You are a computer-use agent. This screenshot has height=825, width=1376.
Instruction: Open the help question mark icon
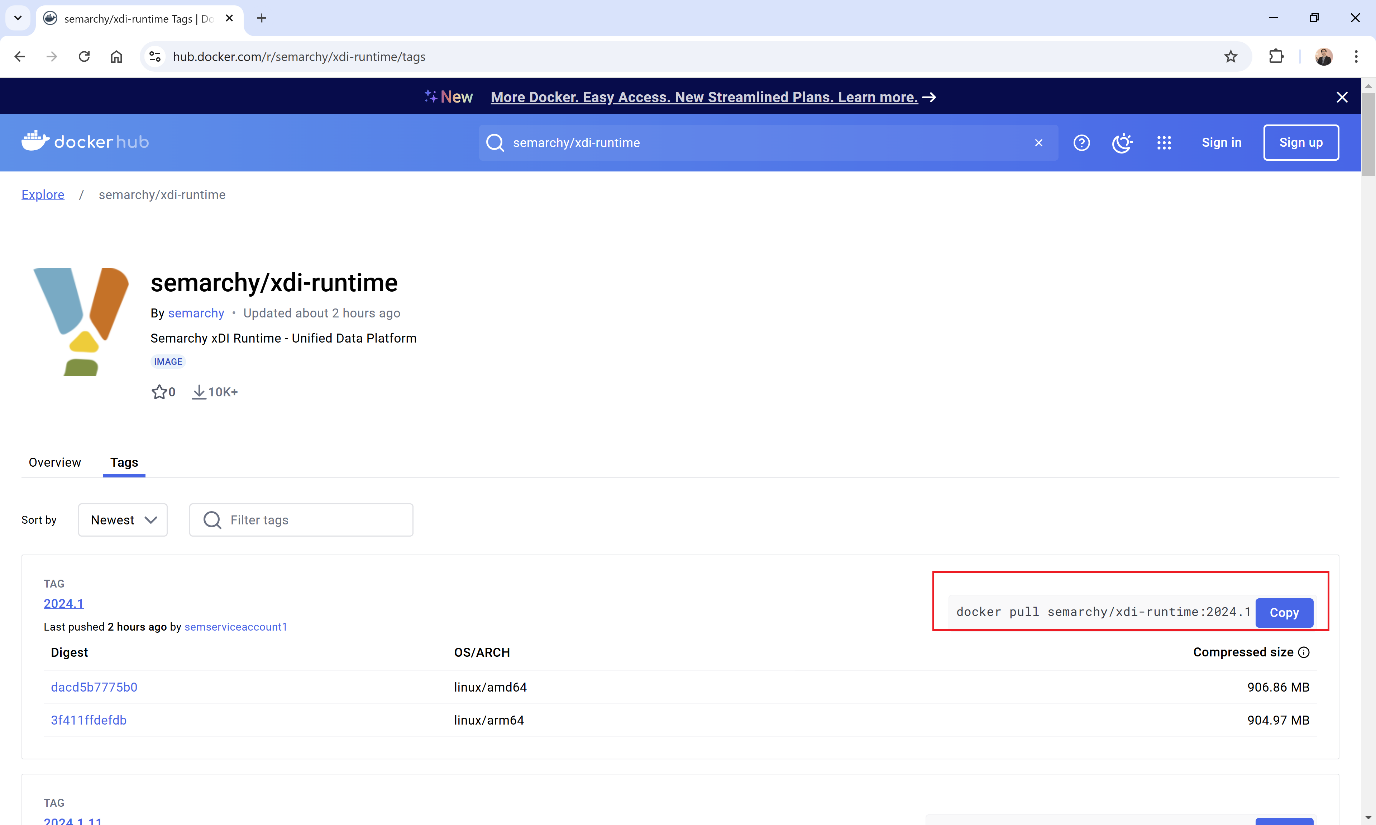1081,143
